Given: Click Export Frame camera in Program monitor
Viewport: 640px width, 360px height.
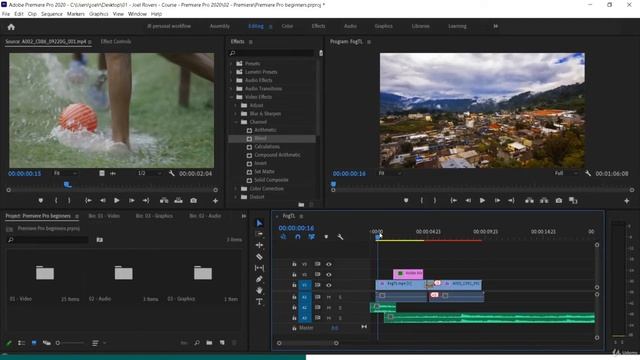Looking at the screenshot, I should [559, 200].
